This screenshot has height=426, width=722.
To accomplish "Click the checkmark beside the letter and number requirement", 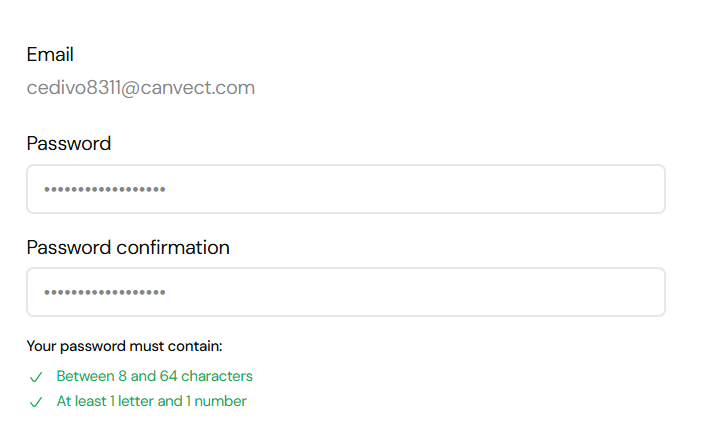I will click(36, 402).
